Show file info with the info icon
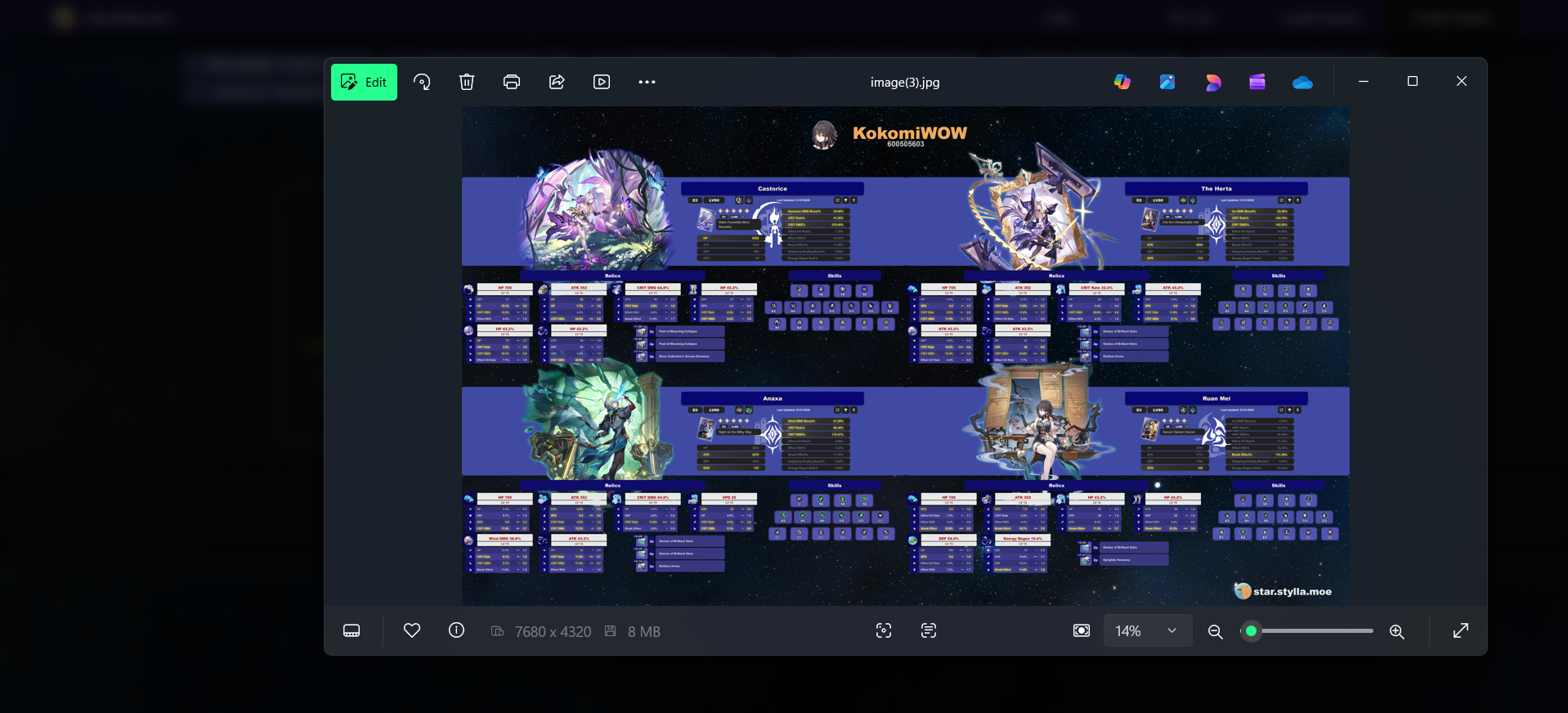The image size is (1568, 713). pos(456,630)
